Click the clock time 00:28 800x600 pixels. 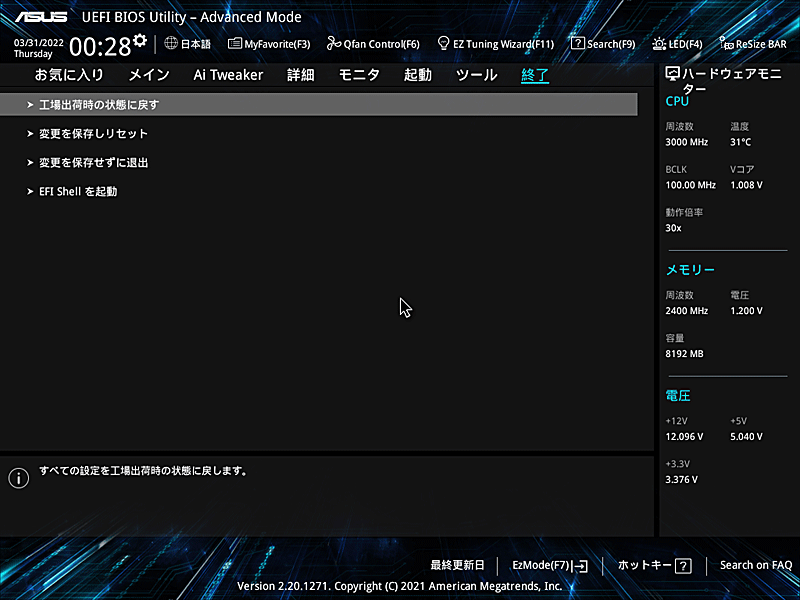[100, 47]
